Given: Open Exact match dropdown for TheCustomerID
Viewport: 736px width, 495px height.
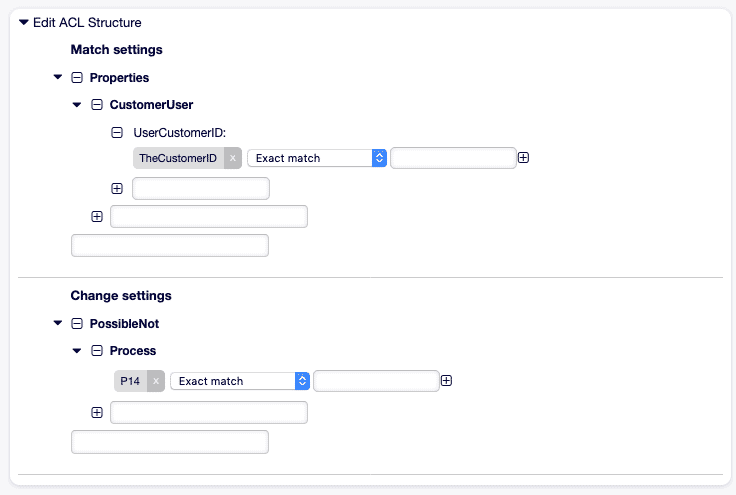Looking at the screenshot, I should [317, 158].
